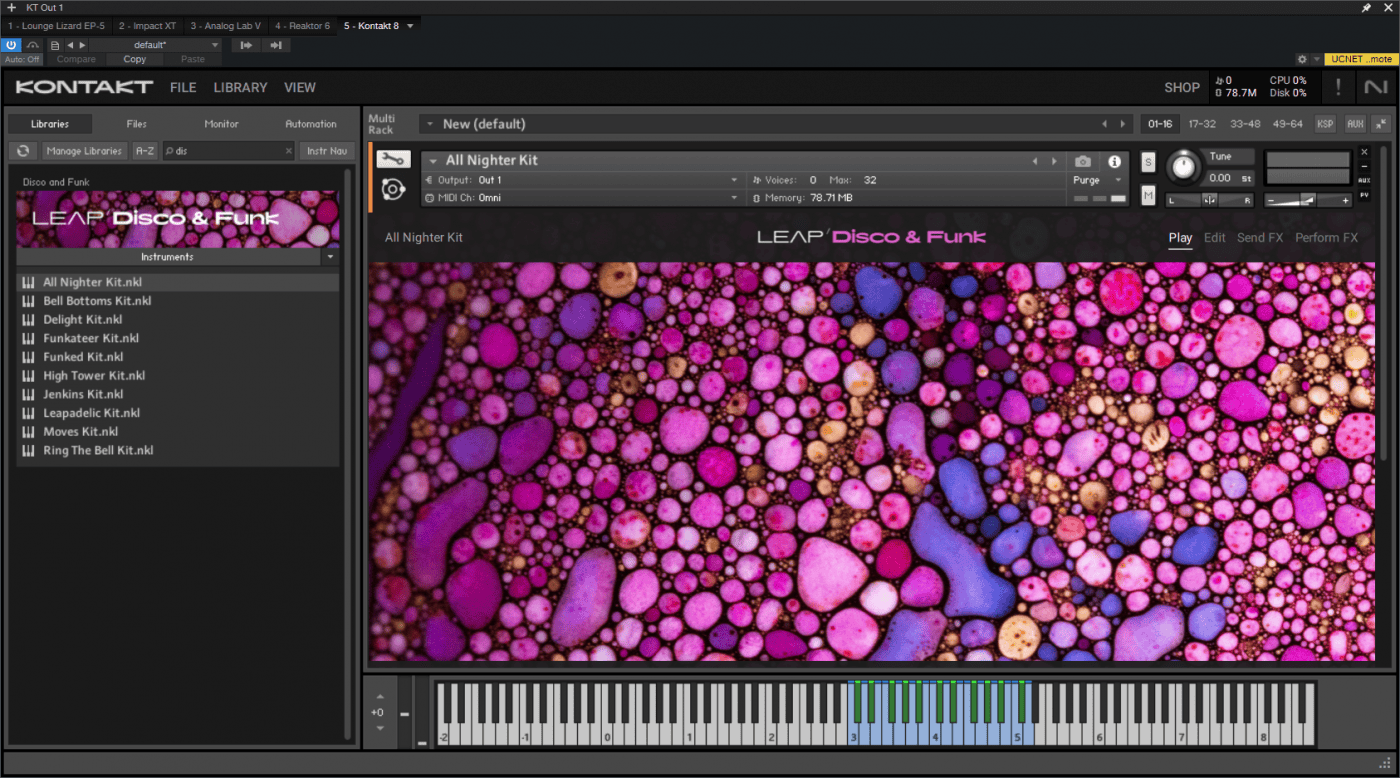The image size is (1400, 778).
Task: Shift keyboard octave up arrow
Action: tap(379, 697)
